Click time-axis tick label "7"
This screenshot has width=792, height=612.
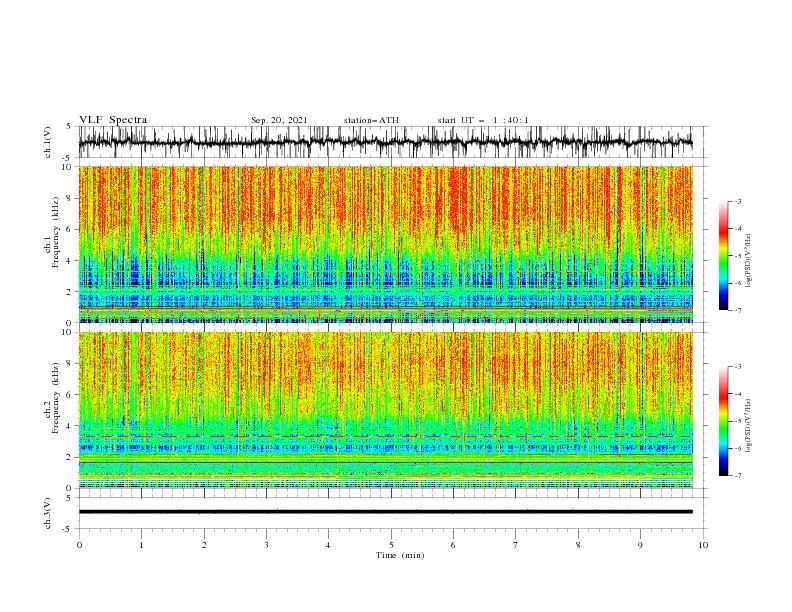516,545
